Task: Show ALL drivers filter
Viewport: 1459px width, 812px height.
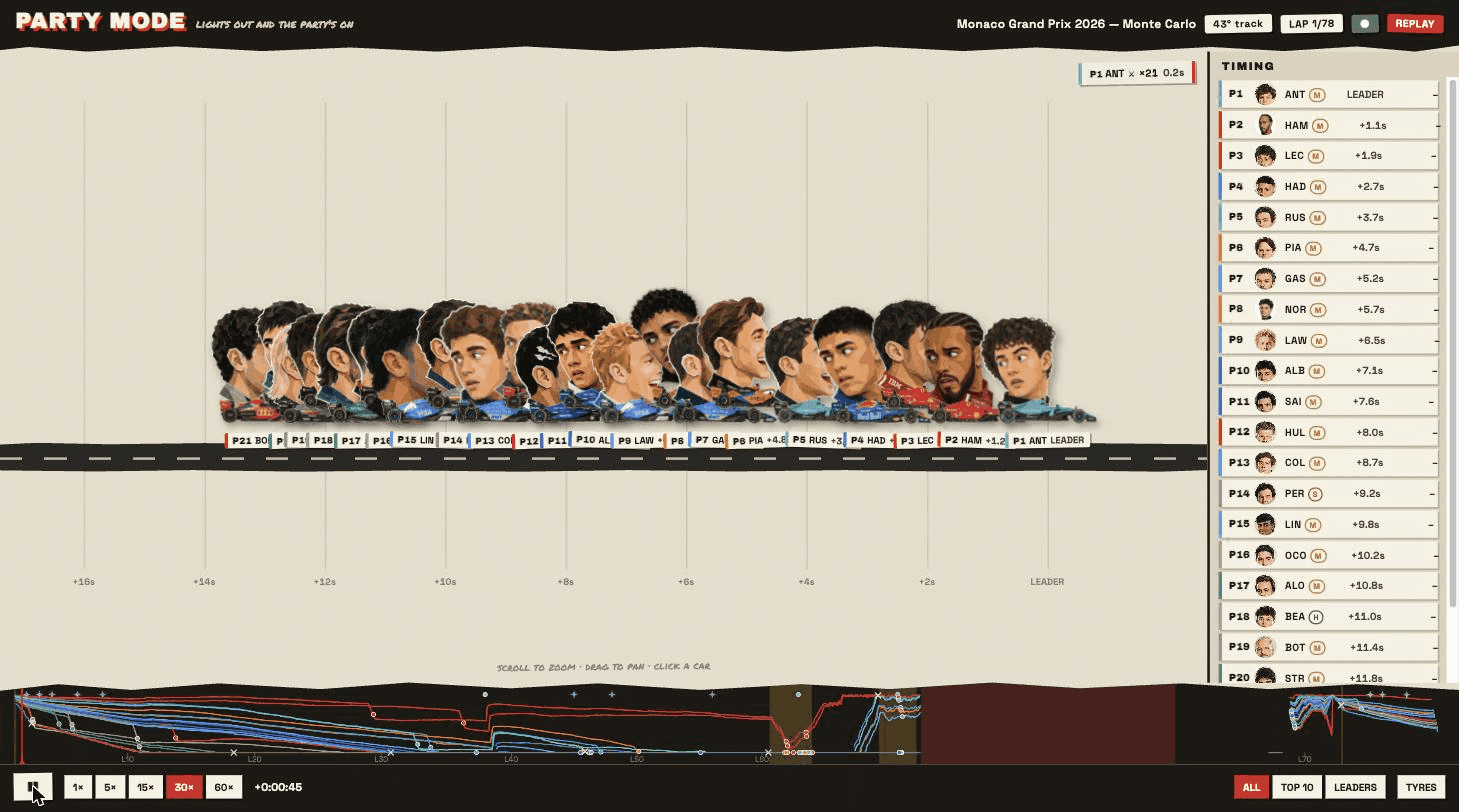Action: tap(1251, 787)
